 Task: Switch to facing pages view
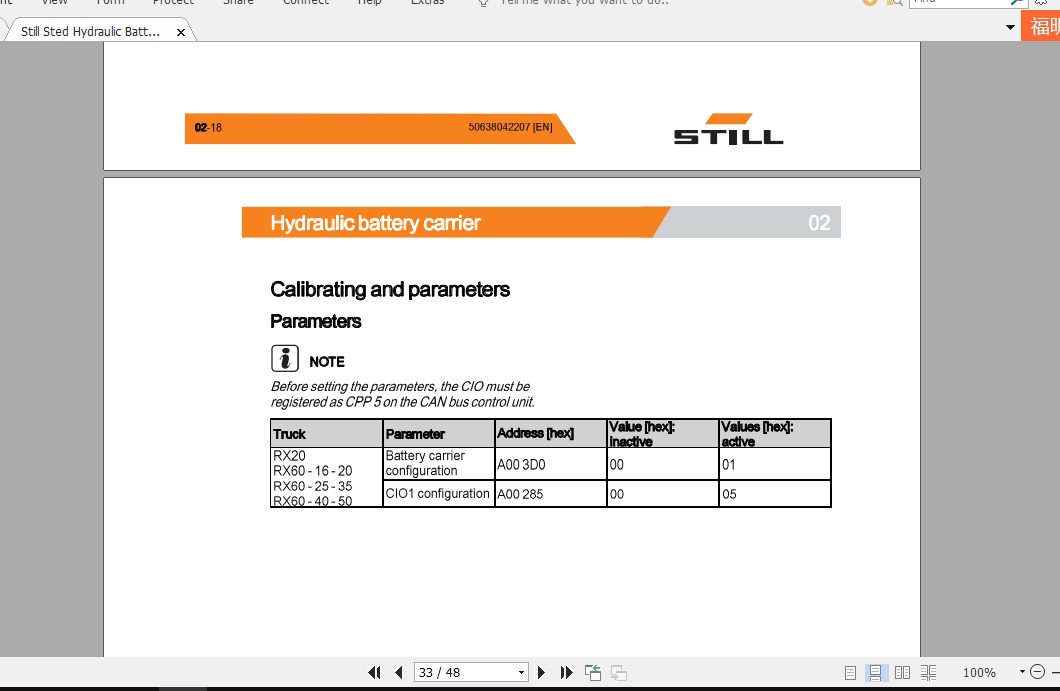[902, 672]
